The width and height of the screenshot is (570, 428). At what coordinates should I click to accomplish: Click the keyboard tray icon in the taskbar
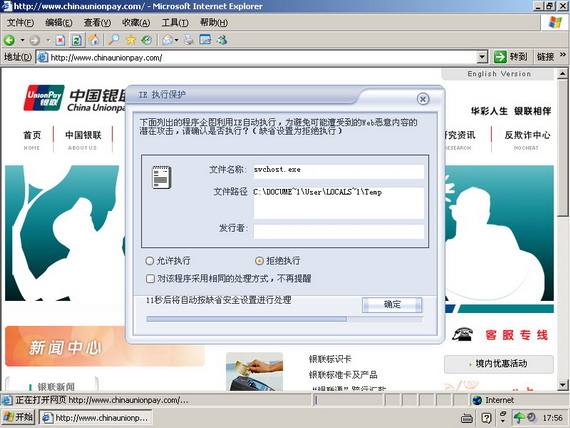[467, 418]
